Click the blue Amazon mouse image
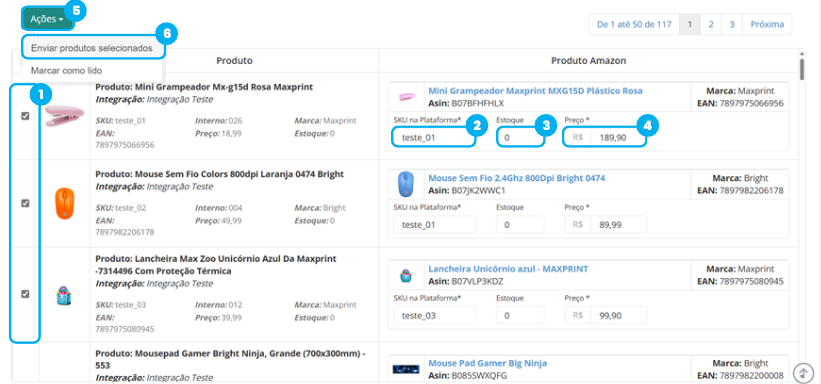 (x=406, y=184)
